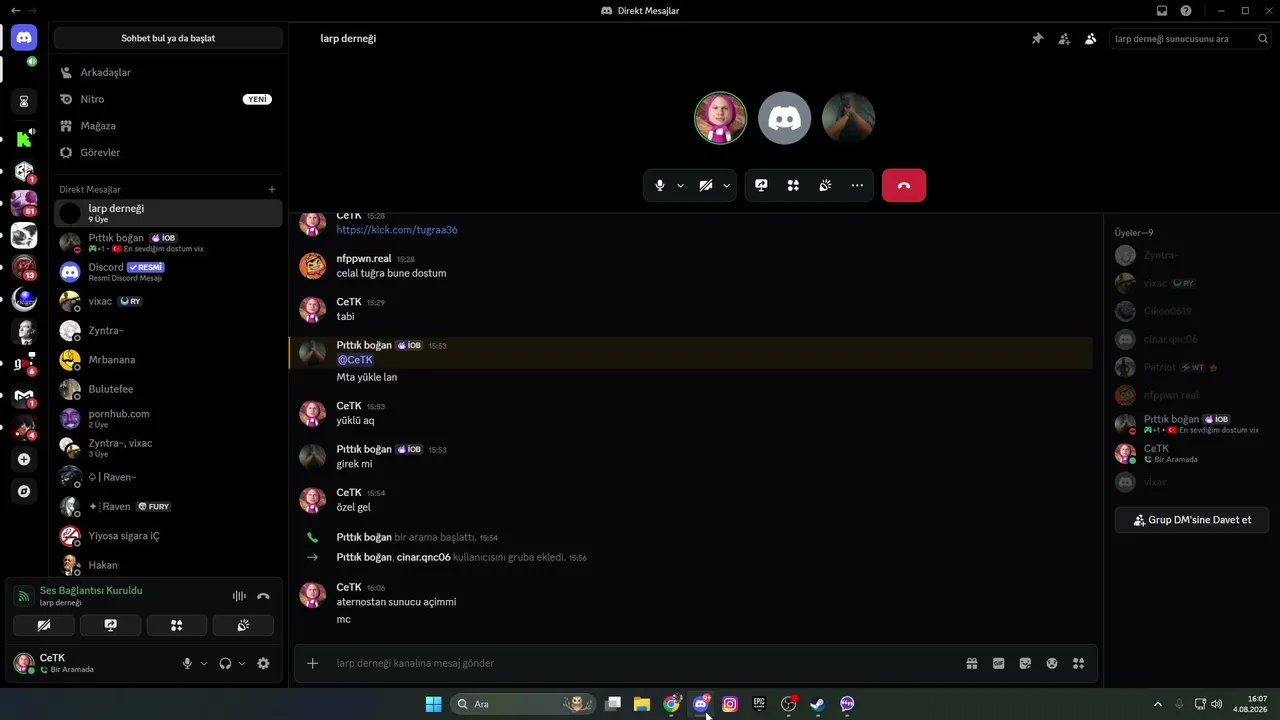
Task: Open pinned messages in the chat header
Action: pos(1037,39)
